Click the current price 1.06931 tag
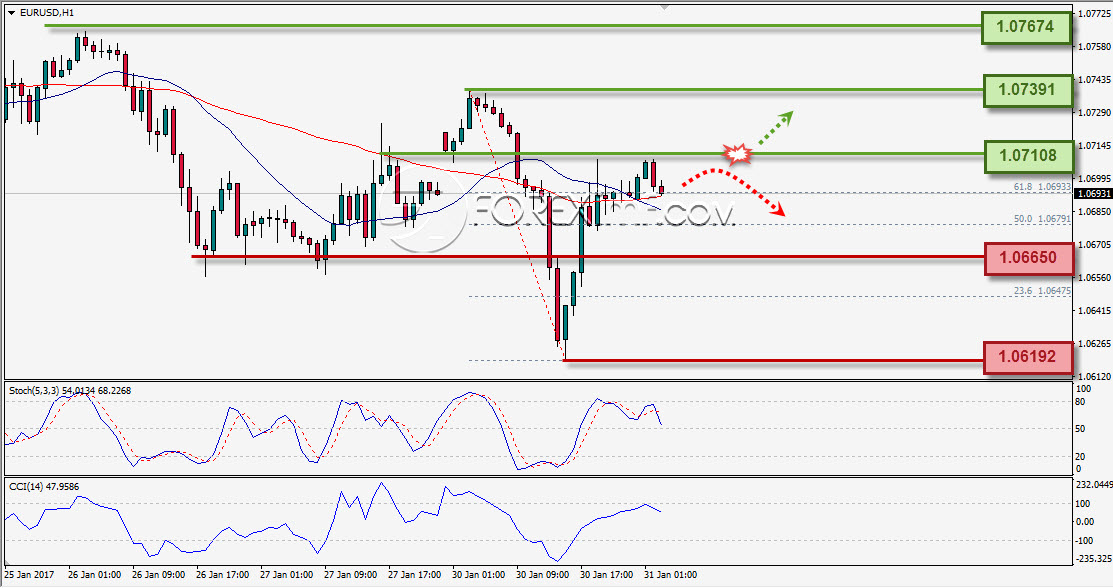Viewport: 1113px width, 588px height. 1093,194
